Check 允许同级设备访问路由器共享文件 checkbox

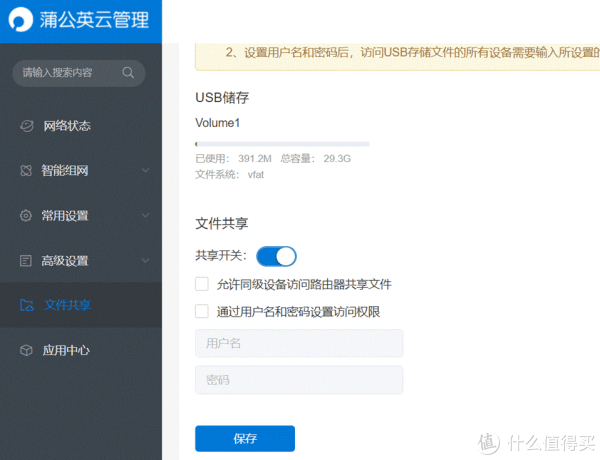(202, 284)
